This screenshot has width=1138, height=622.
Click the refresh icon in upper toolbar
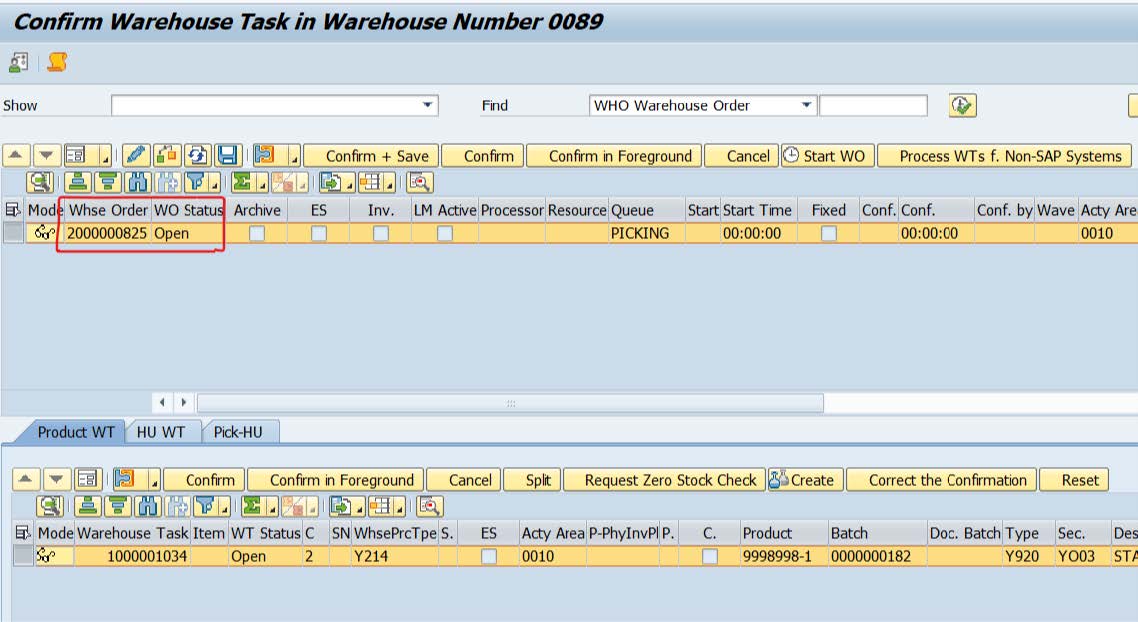(197, 155)
